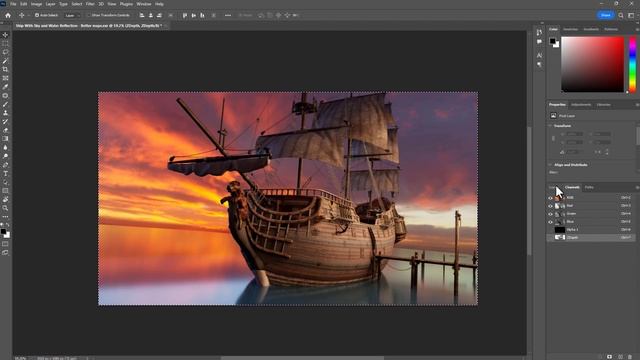Click the Home icon in options bar
Image resolution: width=640 pixels, height=360 pixels.
8,16
